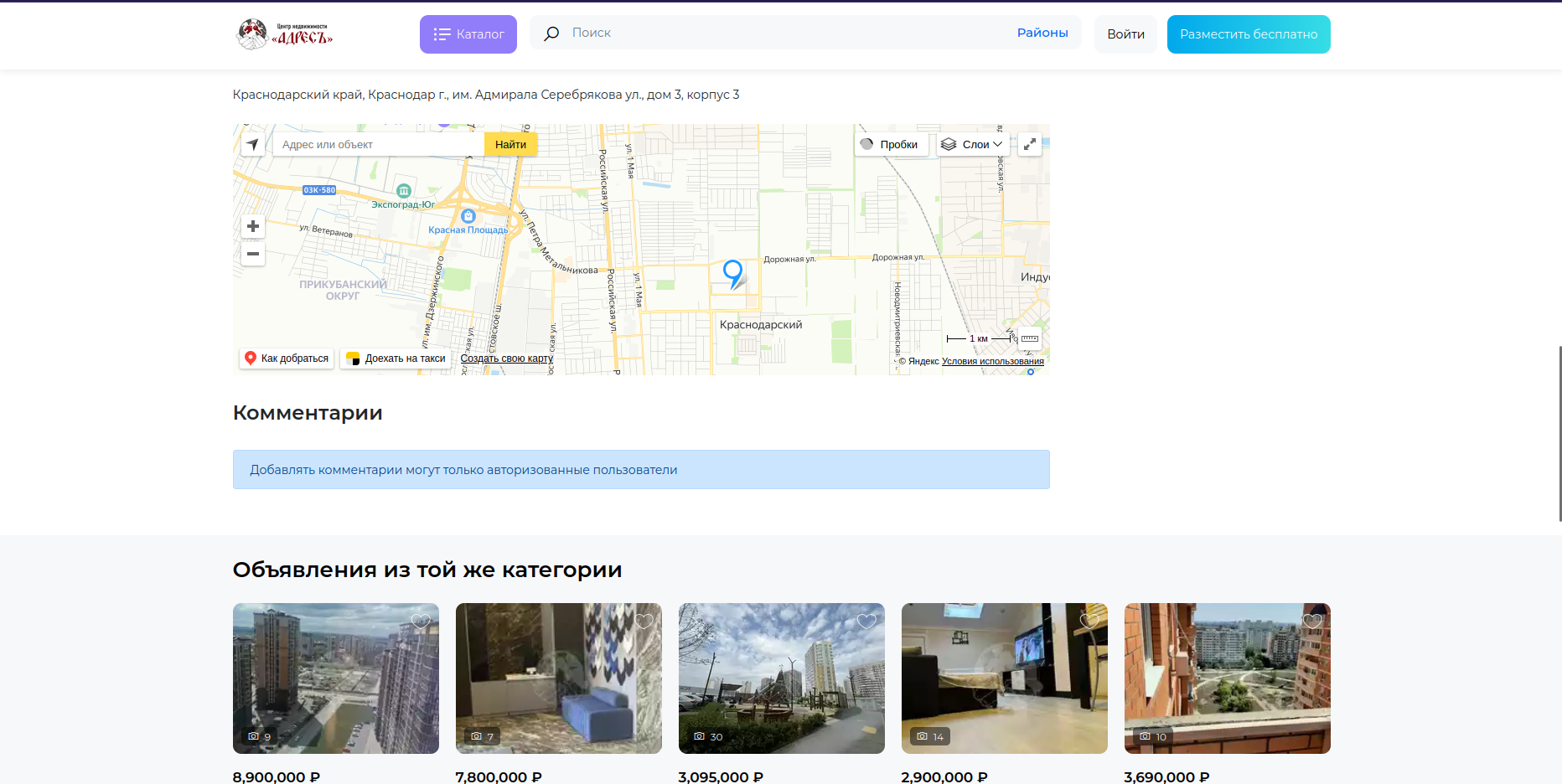This screenshot has height=784, width=1562.
Task: Expand the Слои layers dropdown
Action: pos(972,144)
